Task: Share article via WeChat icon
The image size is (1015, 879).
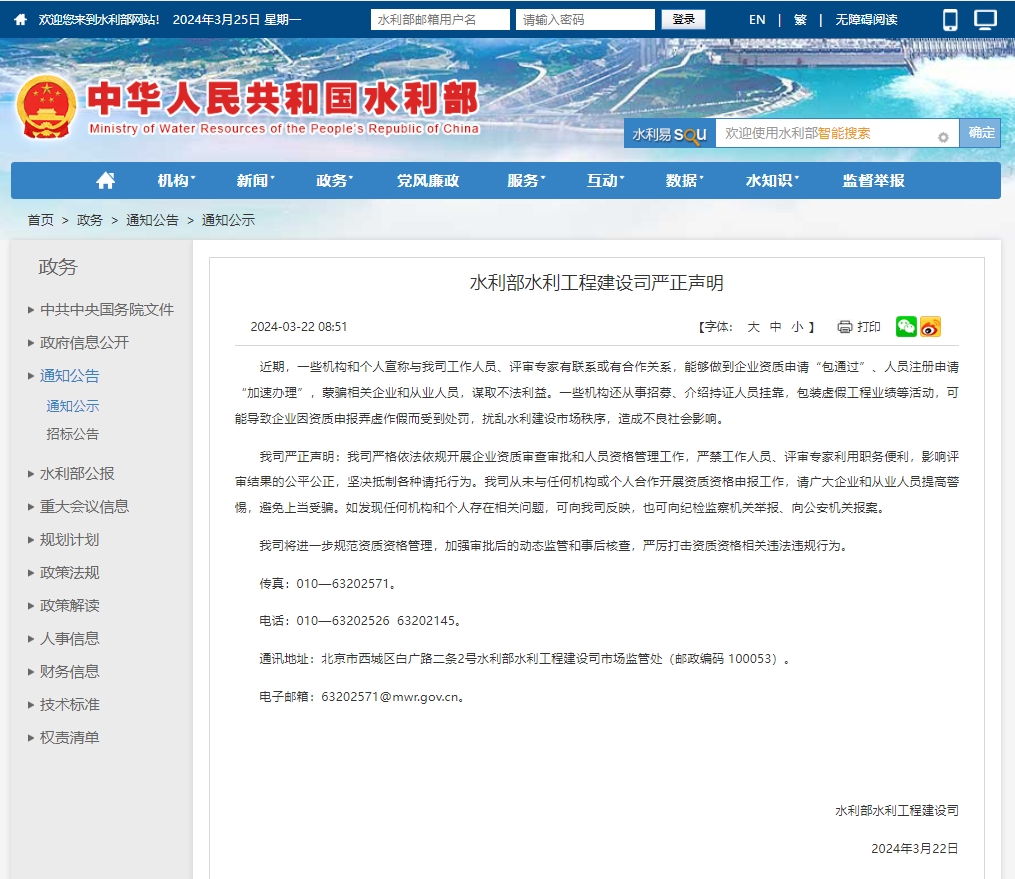Action: click(906, 327)
